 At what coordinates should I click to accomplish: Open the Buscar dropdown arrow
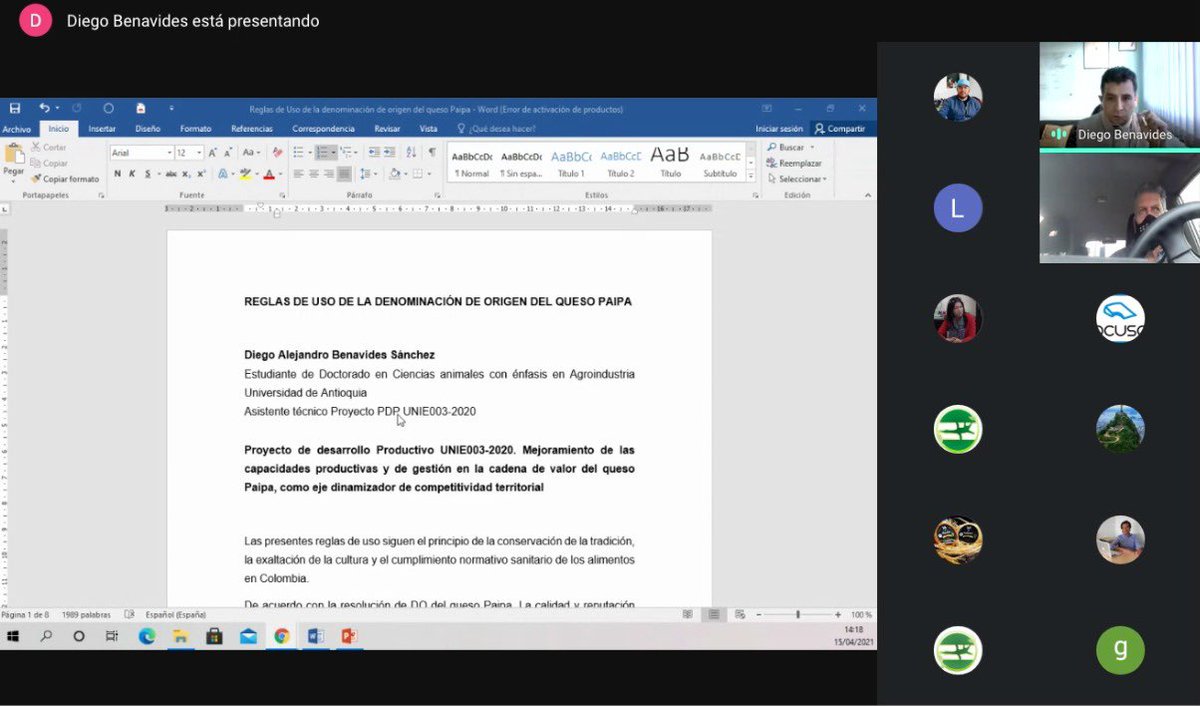(812, 147)
